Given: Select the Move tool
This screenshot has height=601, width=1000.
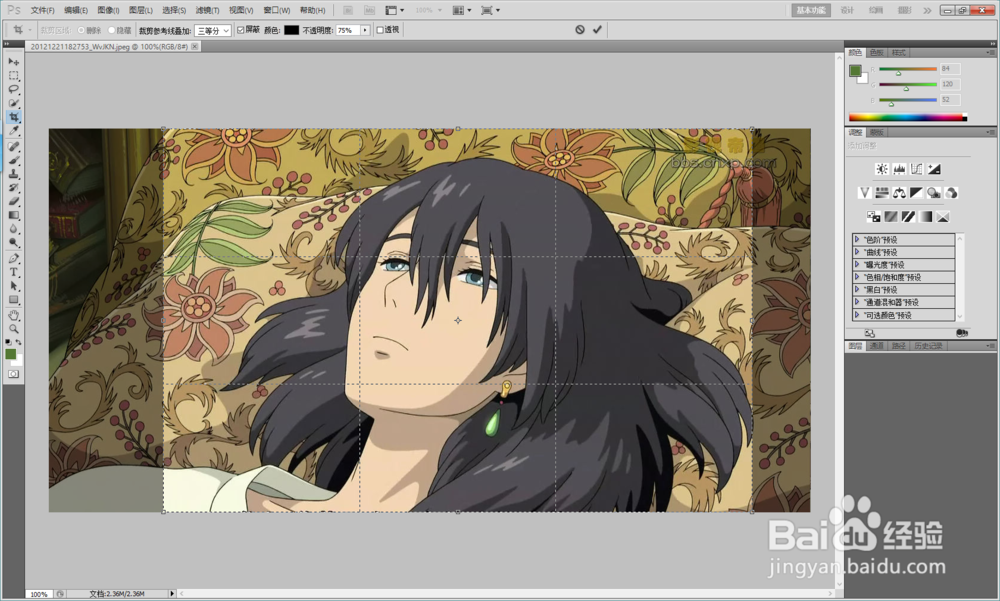Looking at the screenshot, I should point(13,61).
